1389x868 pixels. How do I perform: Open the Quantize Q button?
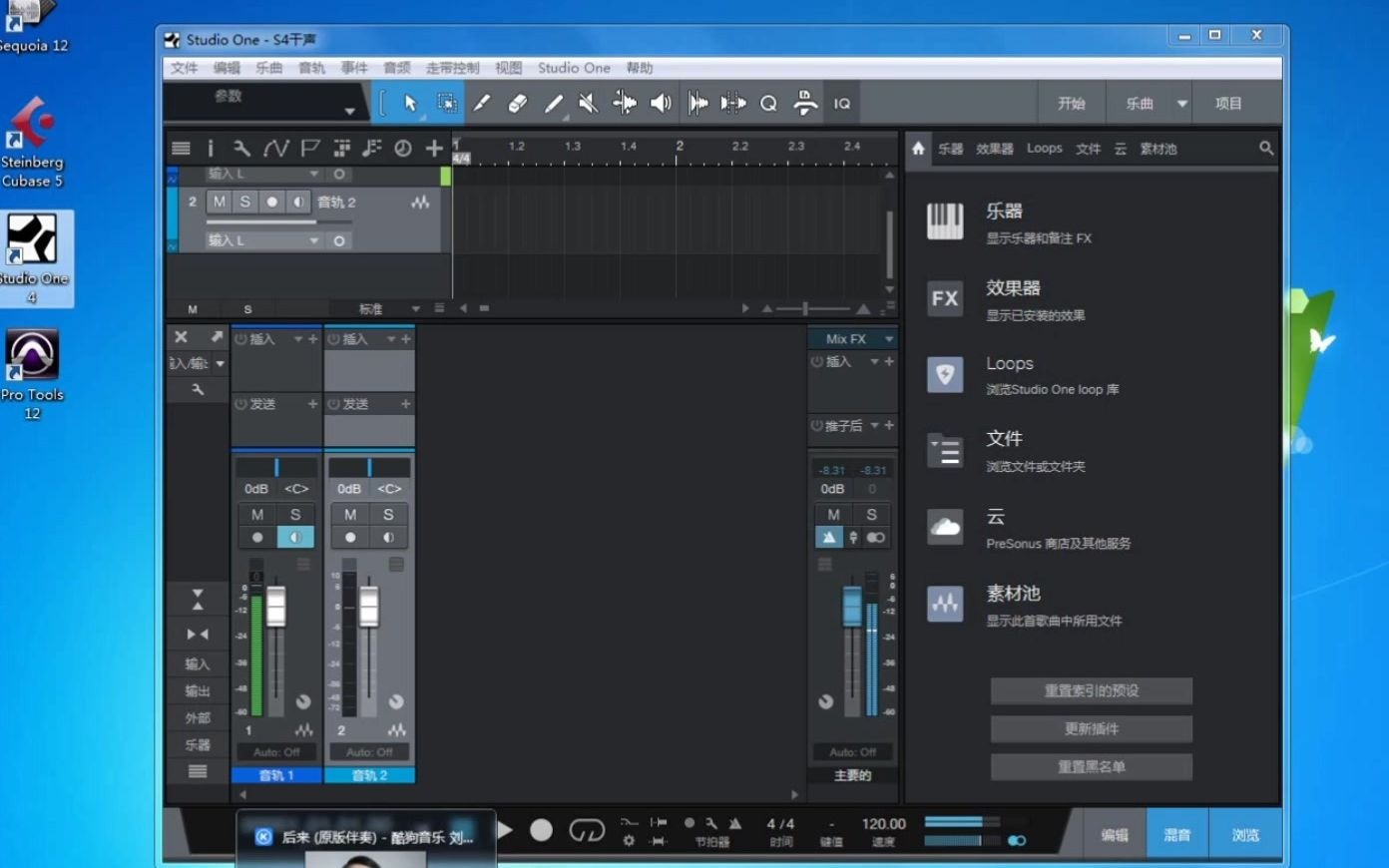[768, 103]
